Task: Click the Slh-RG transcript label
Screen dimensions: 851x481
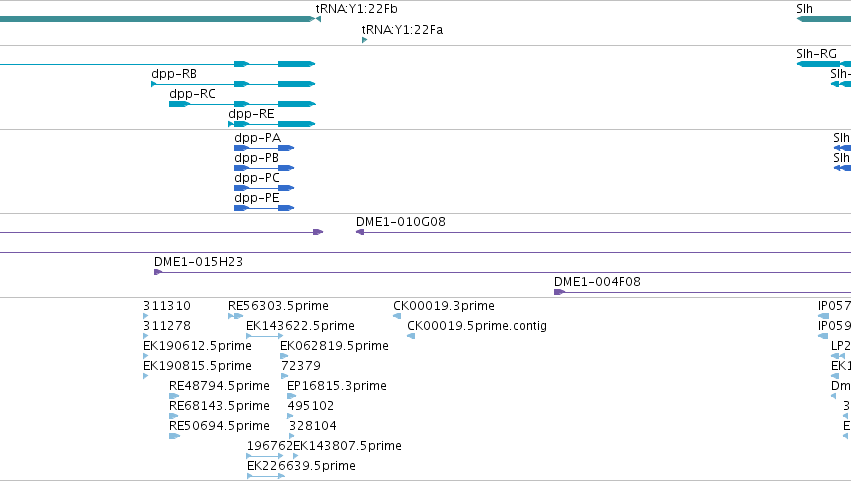Action: (x=816, y=54)
